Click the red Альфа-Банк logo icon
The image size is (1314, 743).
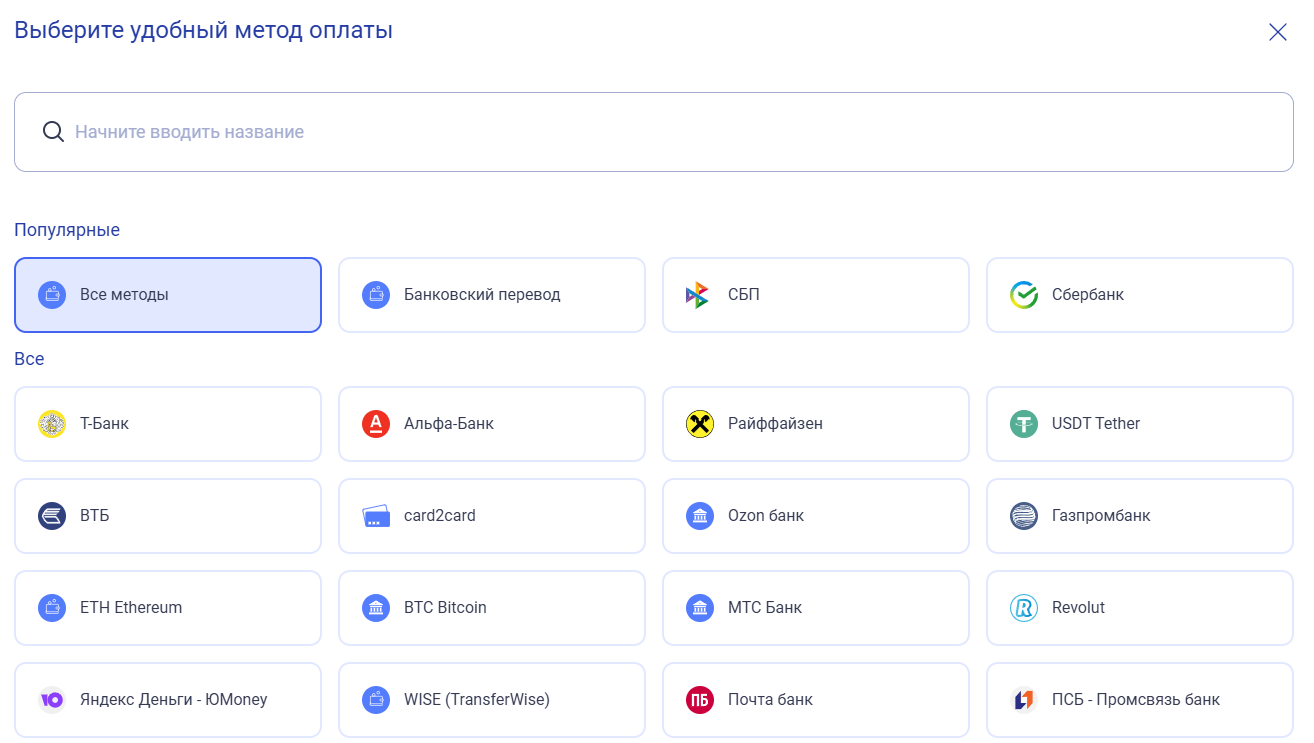click(376, 424)
